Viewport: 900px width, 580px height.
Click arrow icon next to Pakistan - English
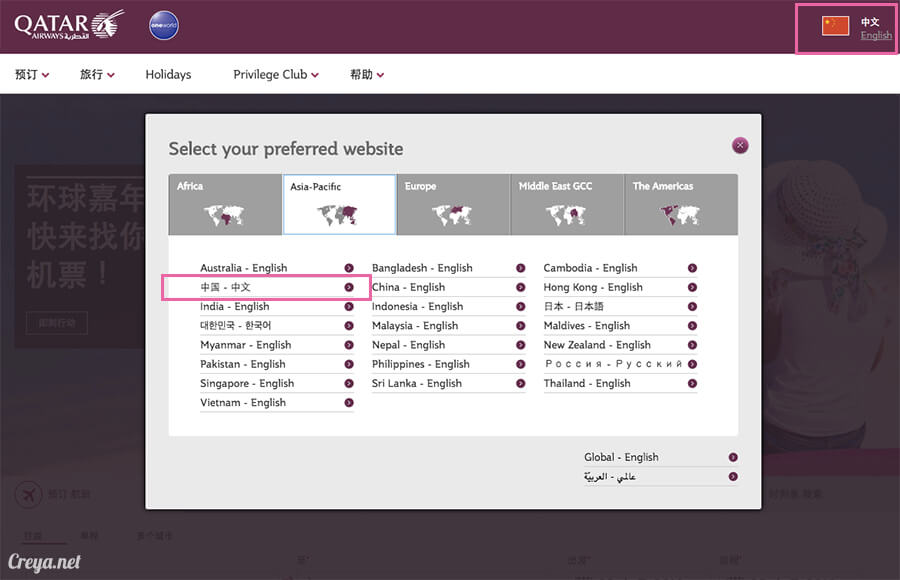pyautogui.click(x=349, y=364)
